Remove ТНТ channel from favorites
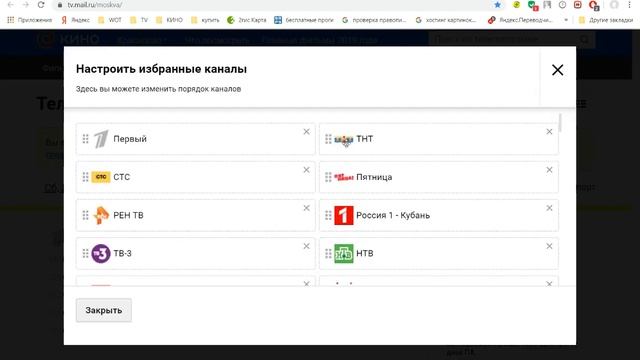The image size is (640, 360). (x=549, y=131)
